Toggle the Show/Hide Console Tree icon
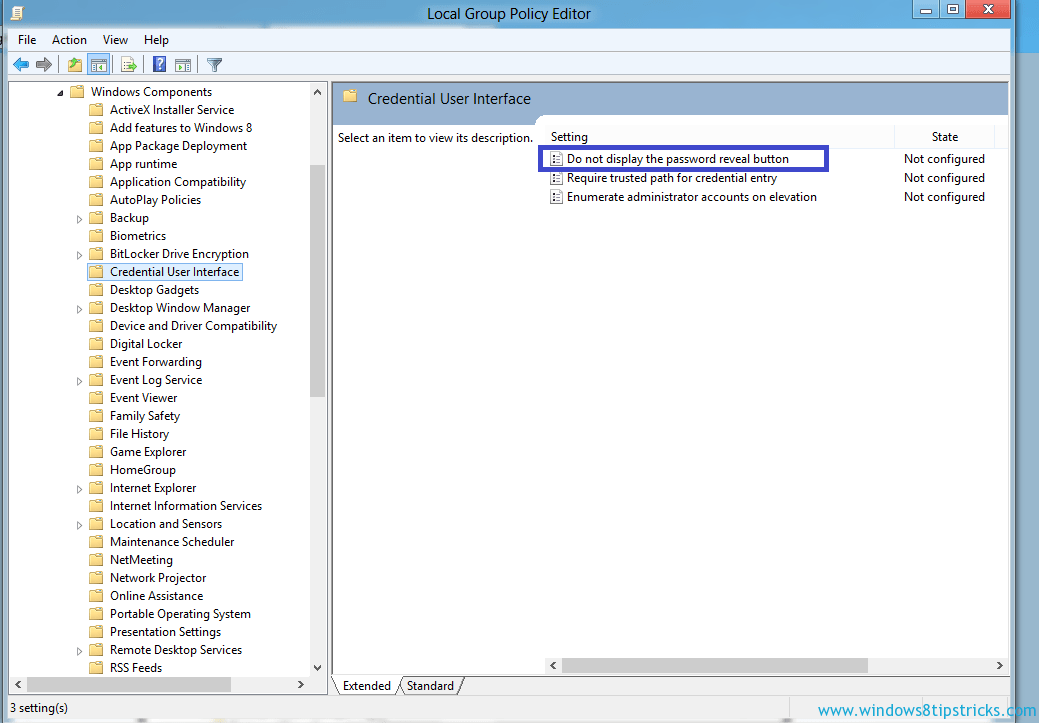 99,64
